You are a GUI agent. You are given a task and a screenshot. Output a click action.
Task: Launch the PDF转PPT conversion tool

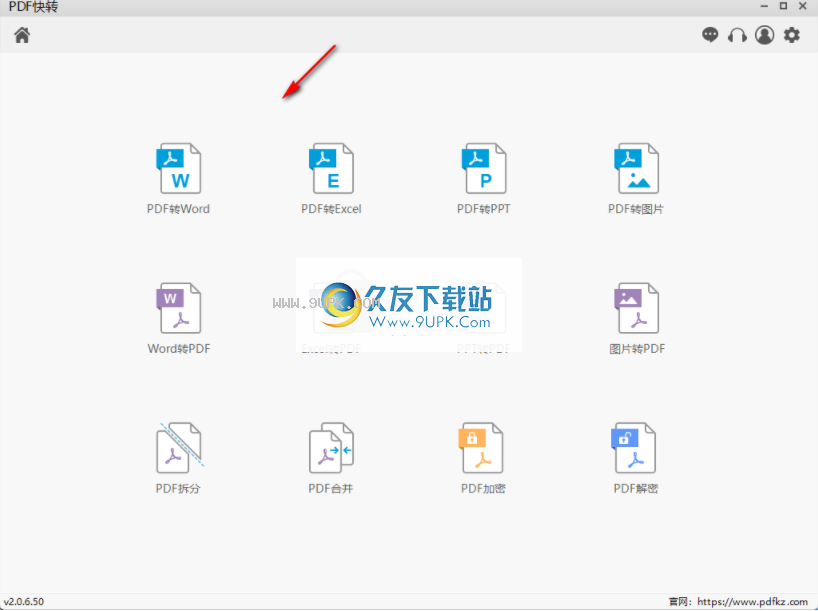coord(484,179)
